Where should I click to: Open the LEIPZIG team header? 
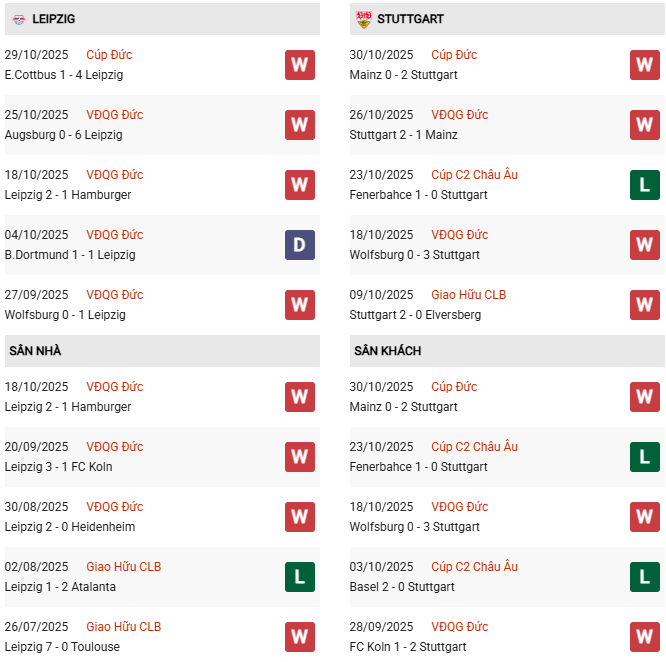[x=54, y=19]
